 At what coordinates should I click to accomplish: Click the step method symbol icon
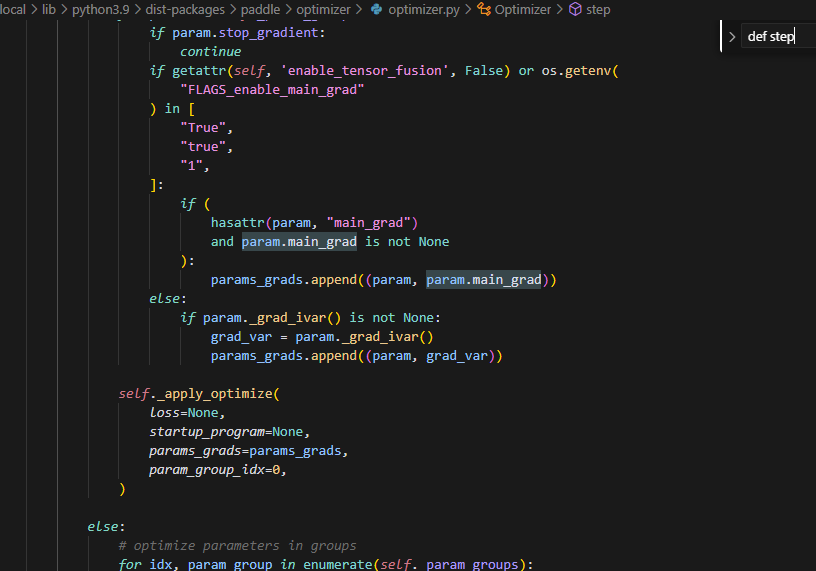click(x=575, y=9)
